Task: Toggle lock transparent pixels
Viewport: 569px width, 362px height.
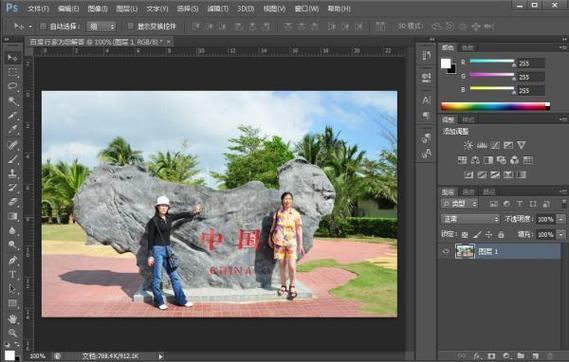Action: [x=465, y=235]
